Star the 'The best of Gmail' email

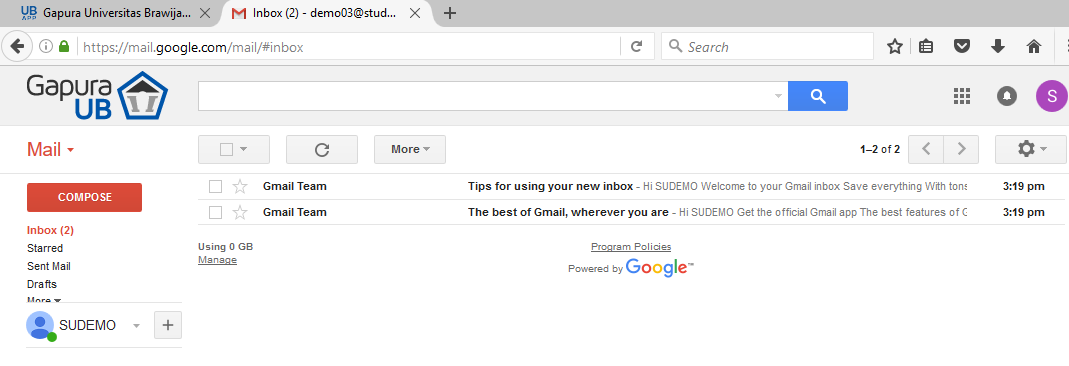[240, 213]
